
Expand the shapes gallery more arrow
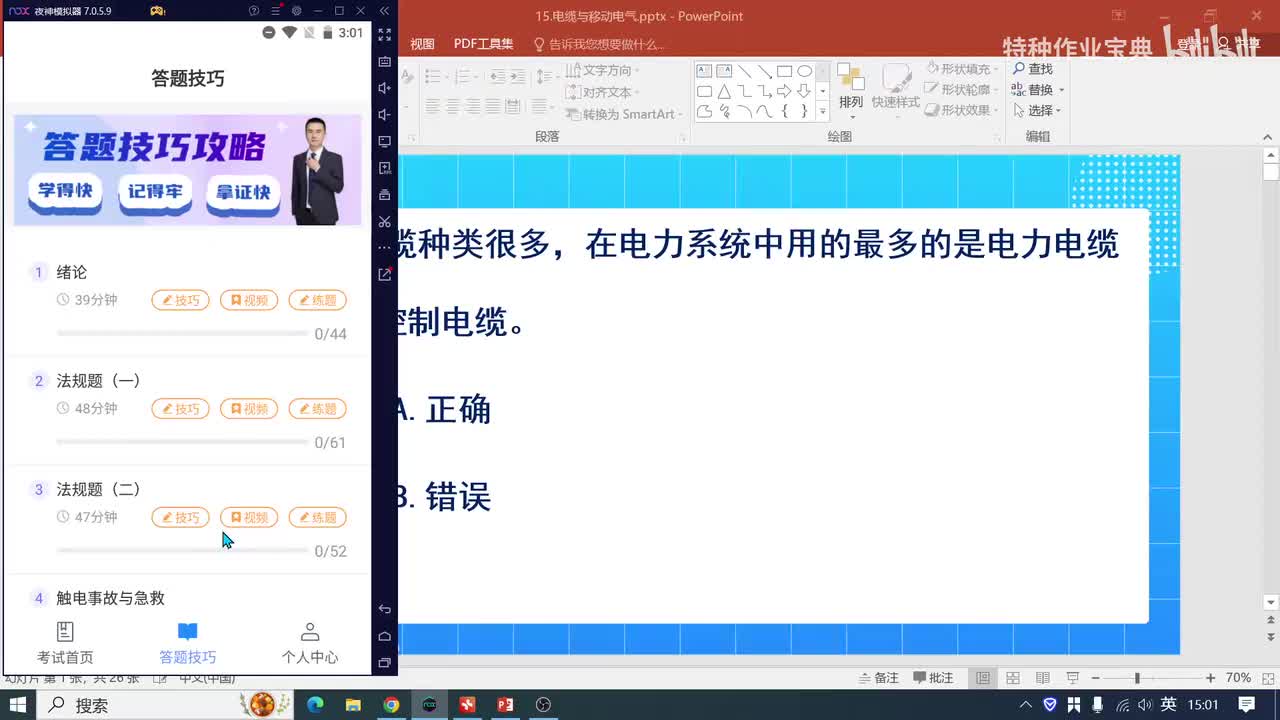coord(823,111)
